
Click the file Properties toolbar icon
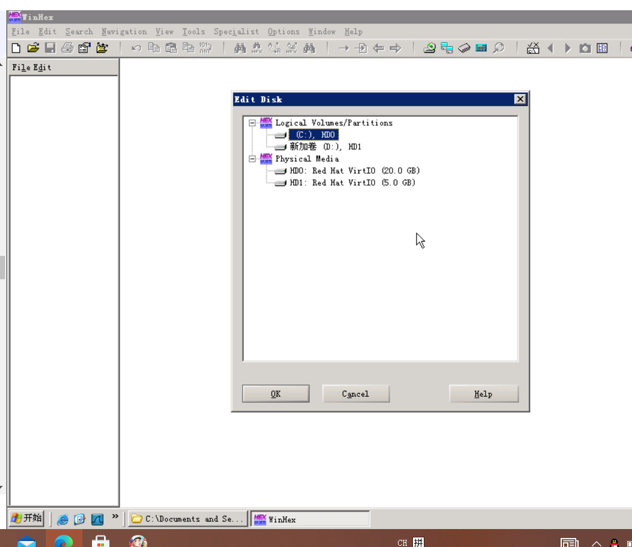[x=84, y=48]
